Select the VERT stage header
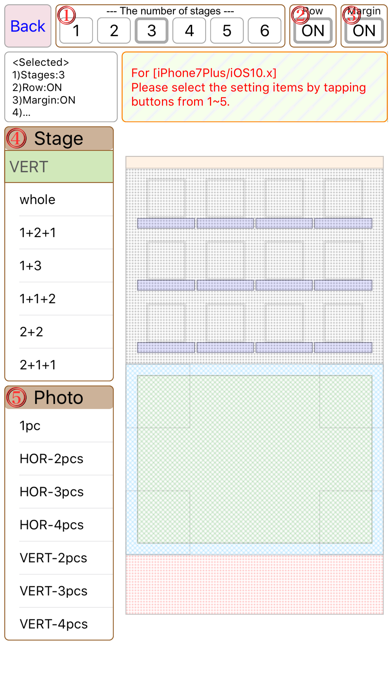The width and height of the screenshot is (392, 696). pyautogui.click(x=59, y=167)
